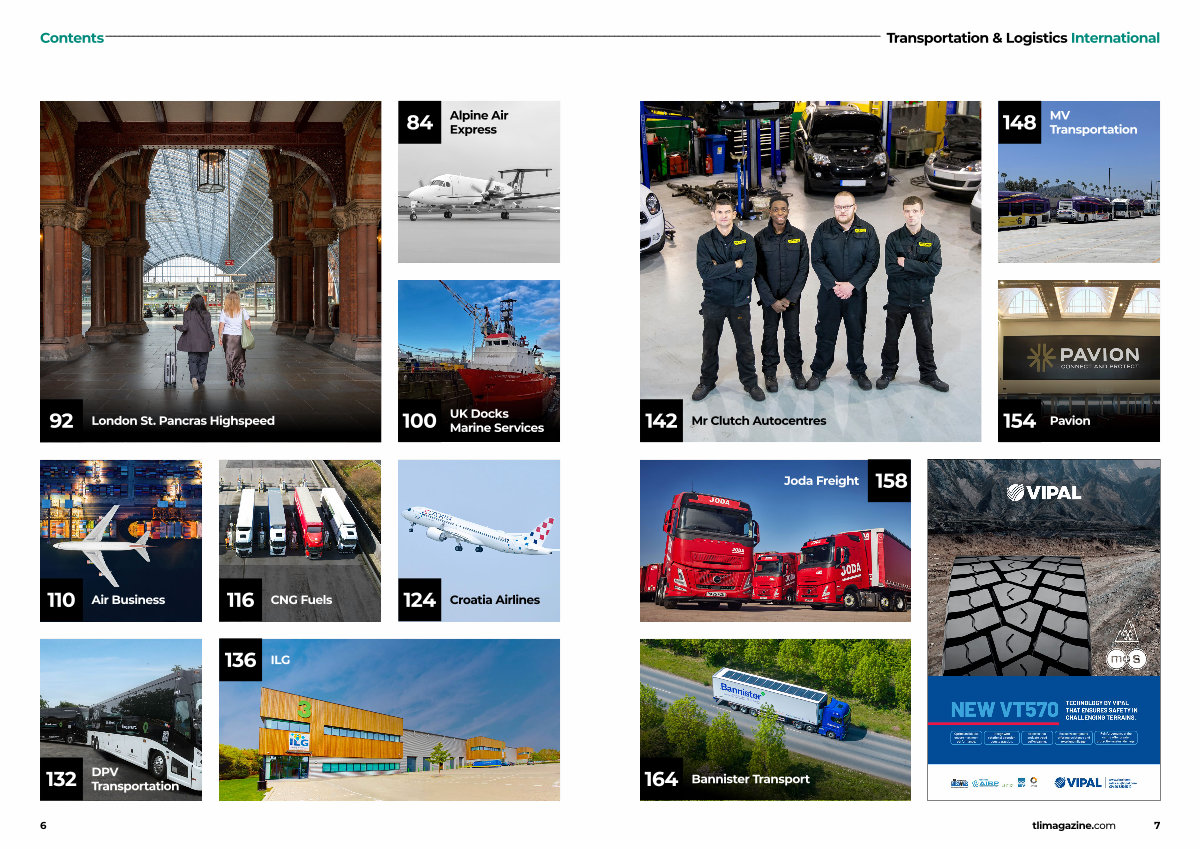Select page number badge 164
The image size is (1200, 849).
(661, 779)
